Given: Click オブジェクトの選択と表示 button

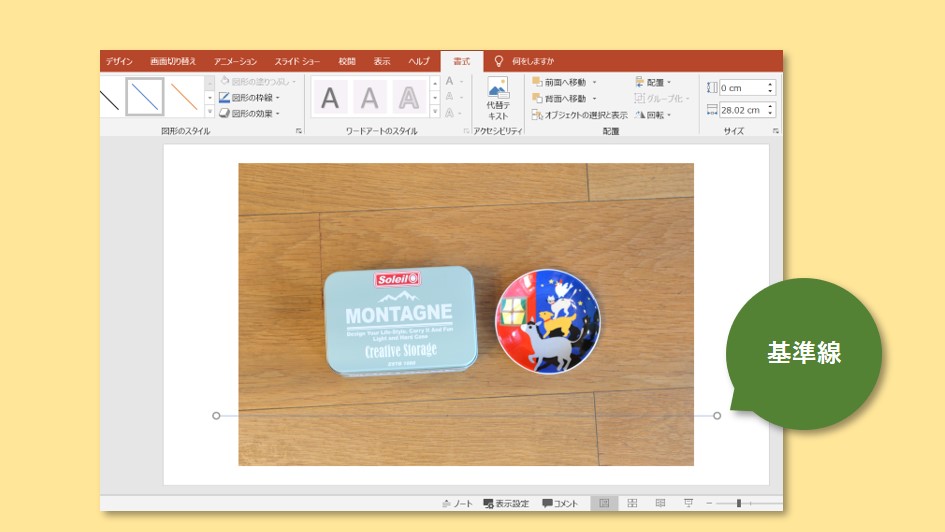Looking at the screenshot, I should [x=580, y=115].
